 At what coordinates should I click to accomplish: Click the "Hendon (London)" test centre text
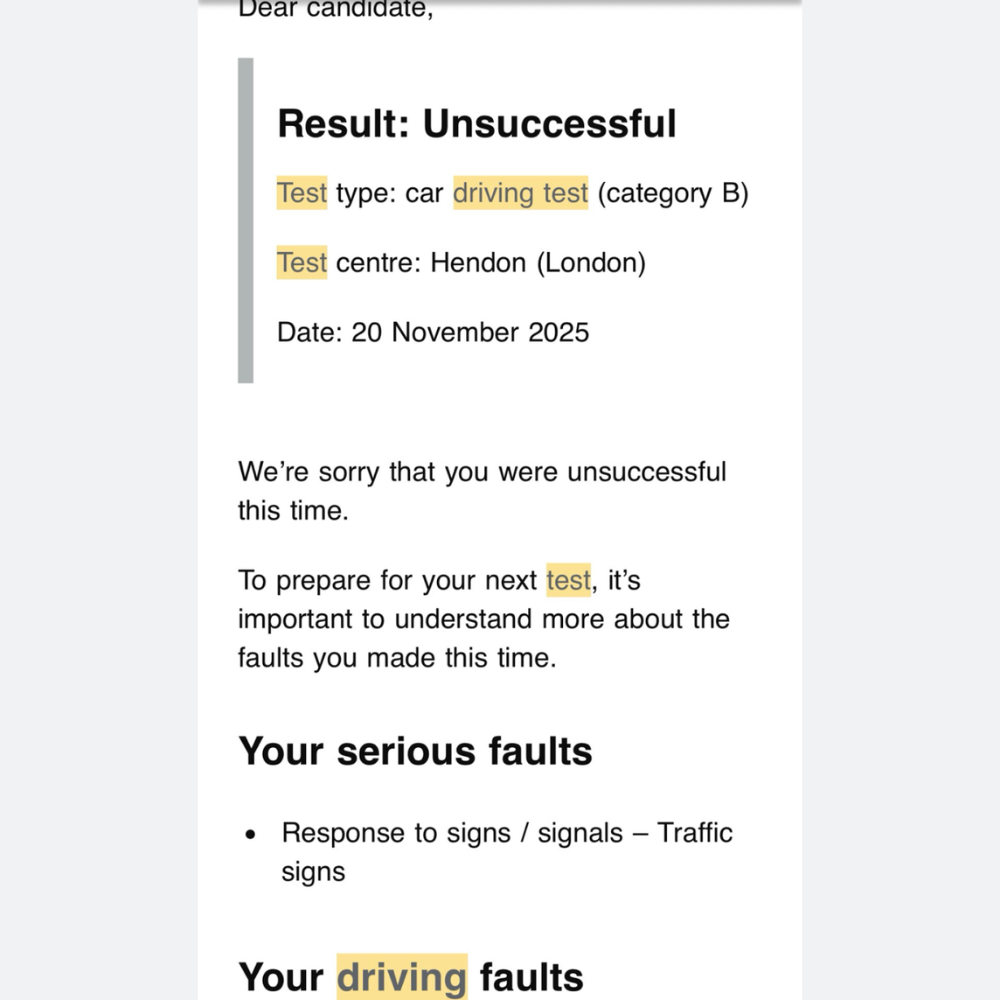click(x=538, y=263)
